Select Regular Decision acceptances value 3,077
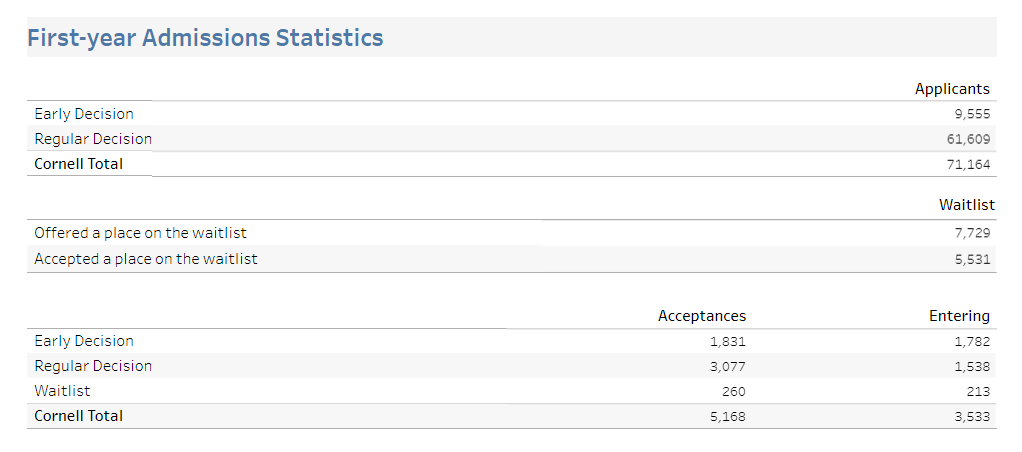This screenshot has height=452, width=1022. click(727, 366)
